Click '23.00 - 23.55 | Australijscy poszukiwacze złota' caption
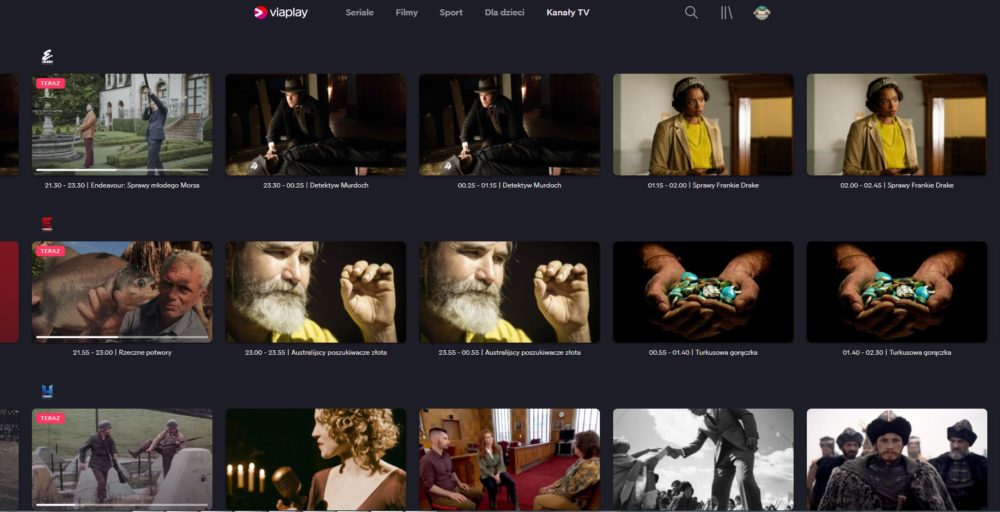Viewport: 1000px width, 512px height. pos(316,353)
